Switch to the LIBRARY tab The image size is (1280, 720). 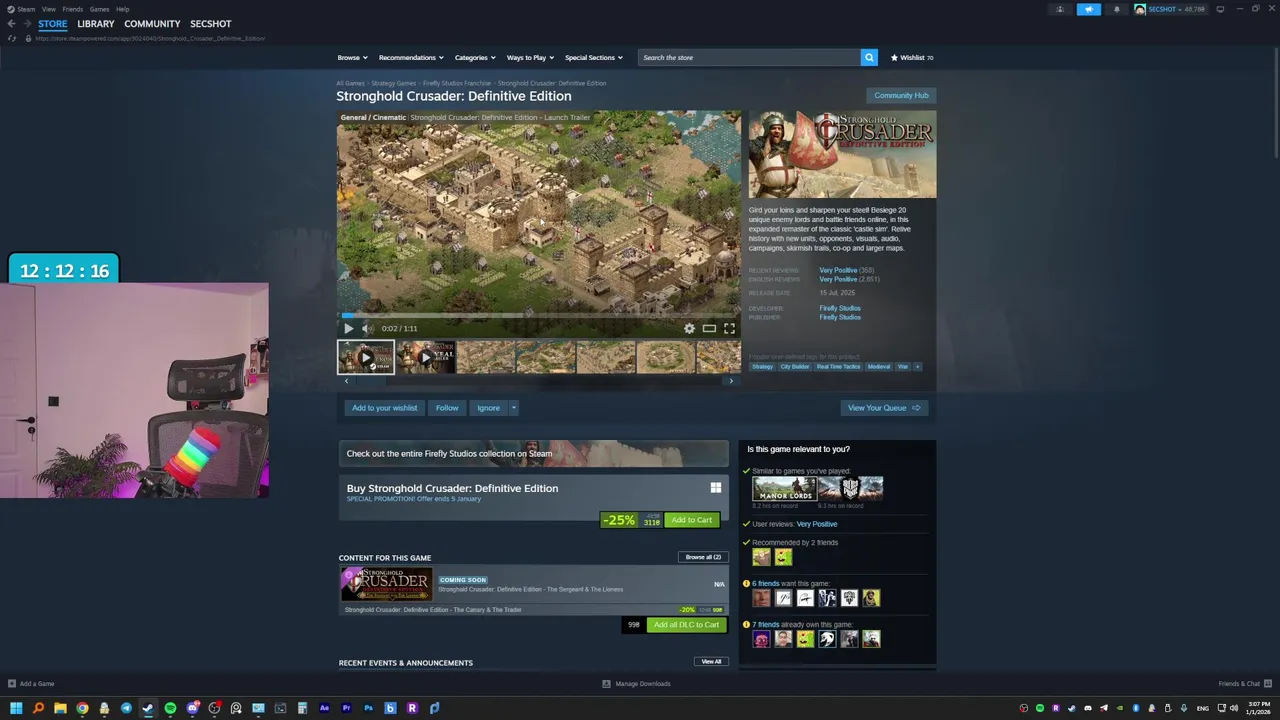pyautogui.click(x=96, y=24)
